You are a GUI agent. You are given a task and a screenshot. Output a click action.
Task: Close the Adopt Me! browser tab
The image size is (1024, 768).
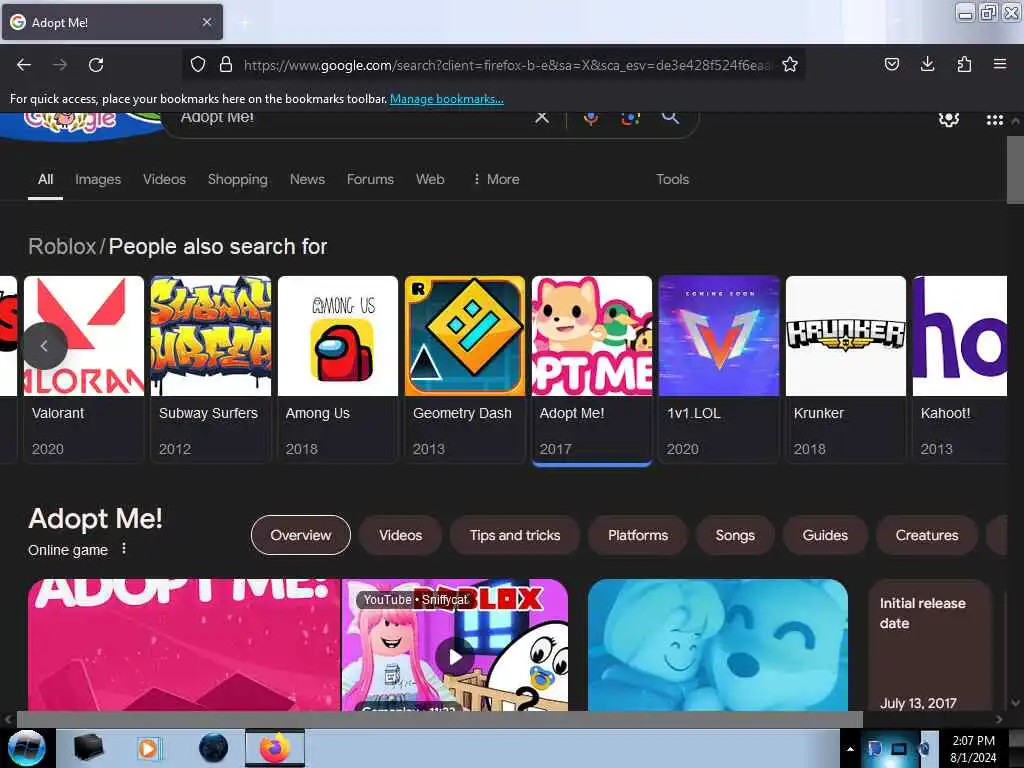207,22
